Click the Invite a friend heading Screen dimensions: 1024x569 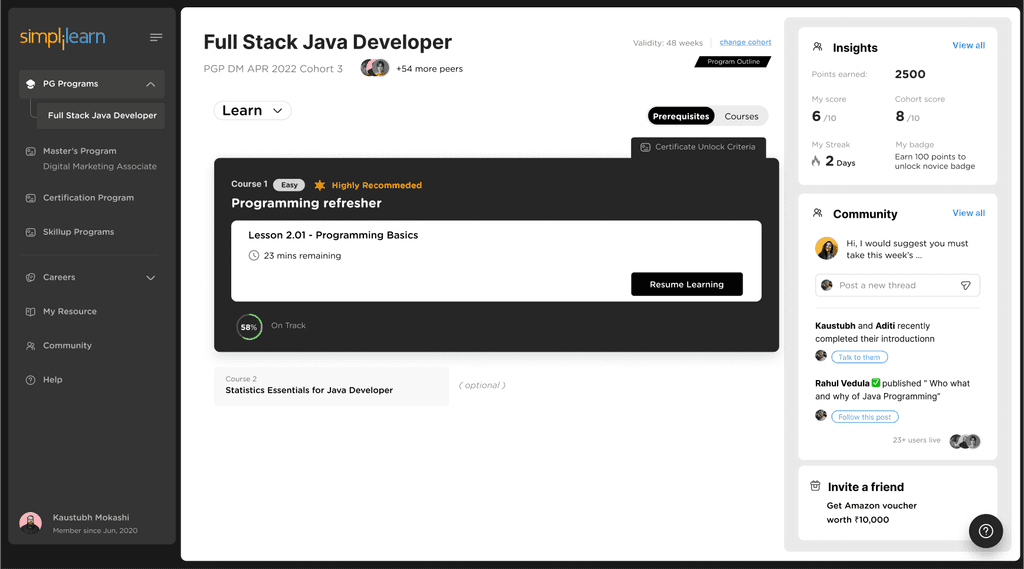point(866,487)
